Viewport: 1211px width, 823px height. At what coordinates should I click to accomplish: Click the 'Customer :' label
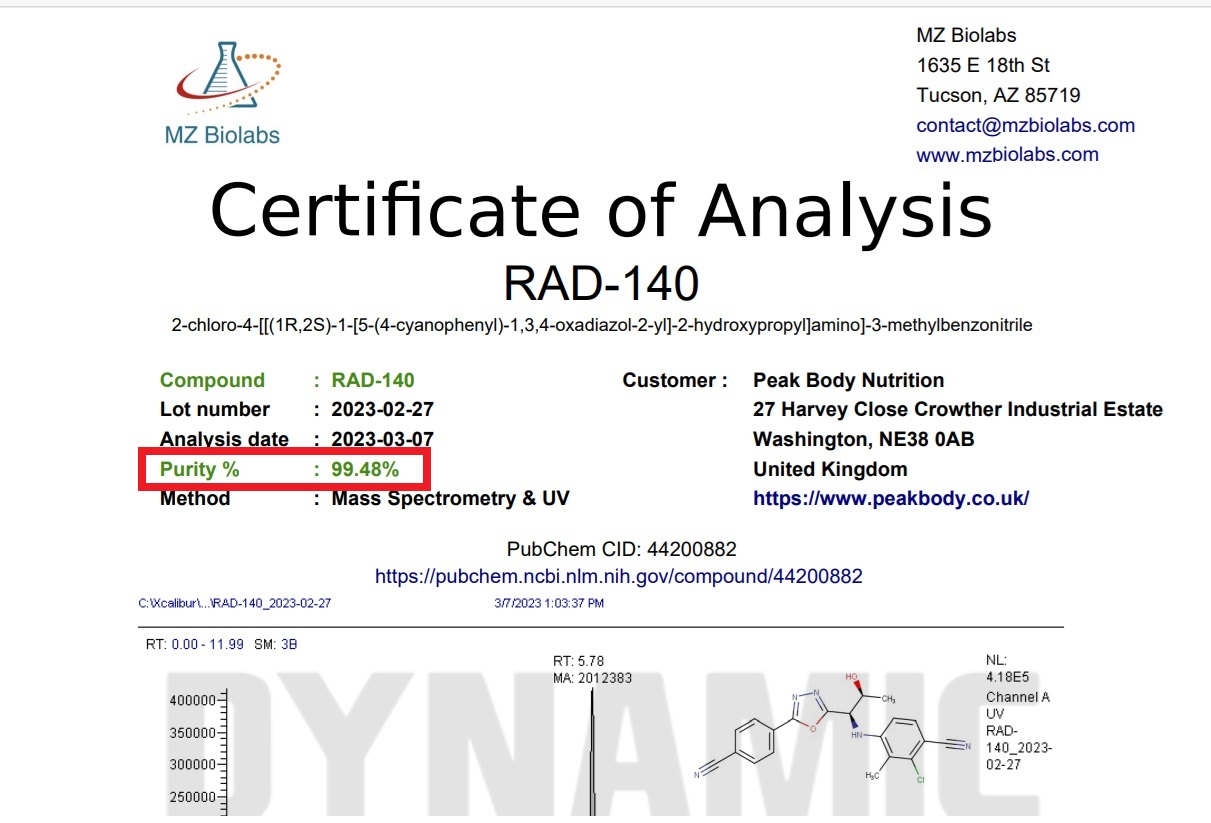pos(675,380)
